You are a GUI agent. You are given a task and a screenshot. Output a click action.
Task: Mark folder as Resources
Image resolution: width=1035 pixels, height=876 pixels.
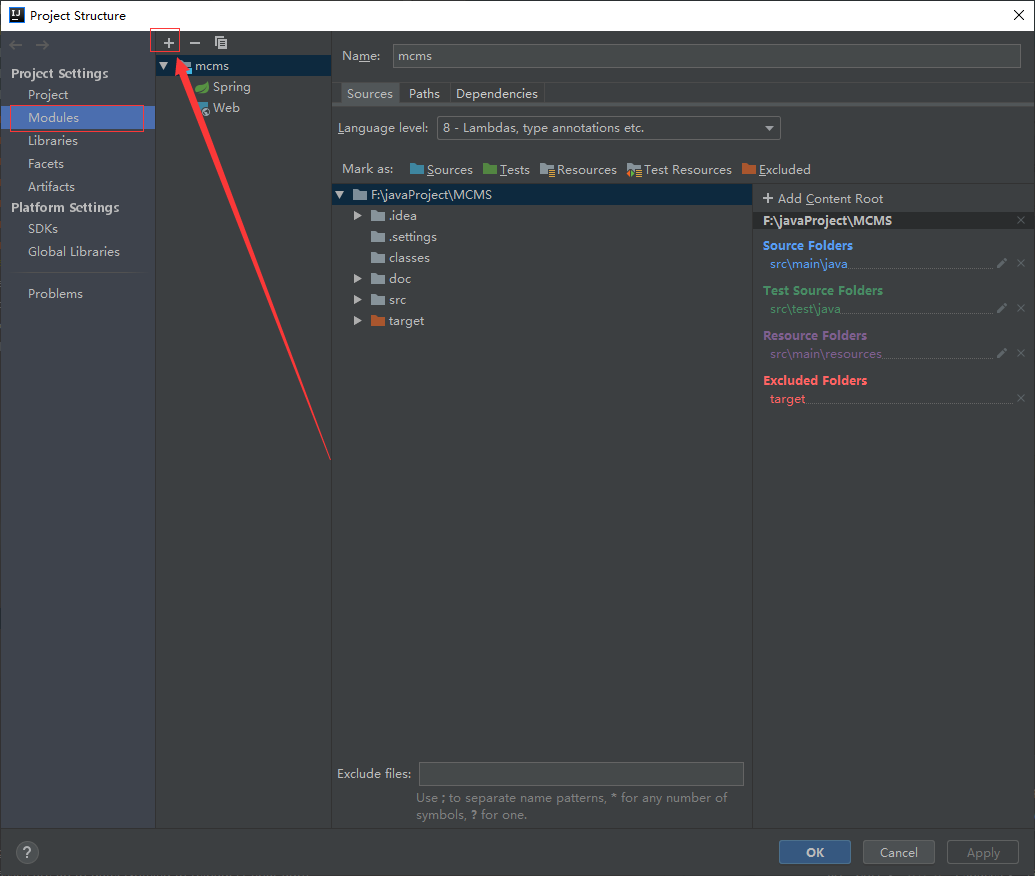point(578,170)
